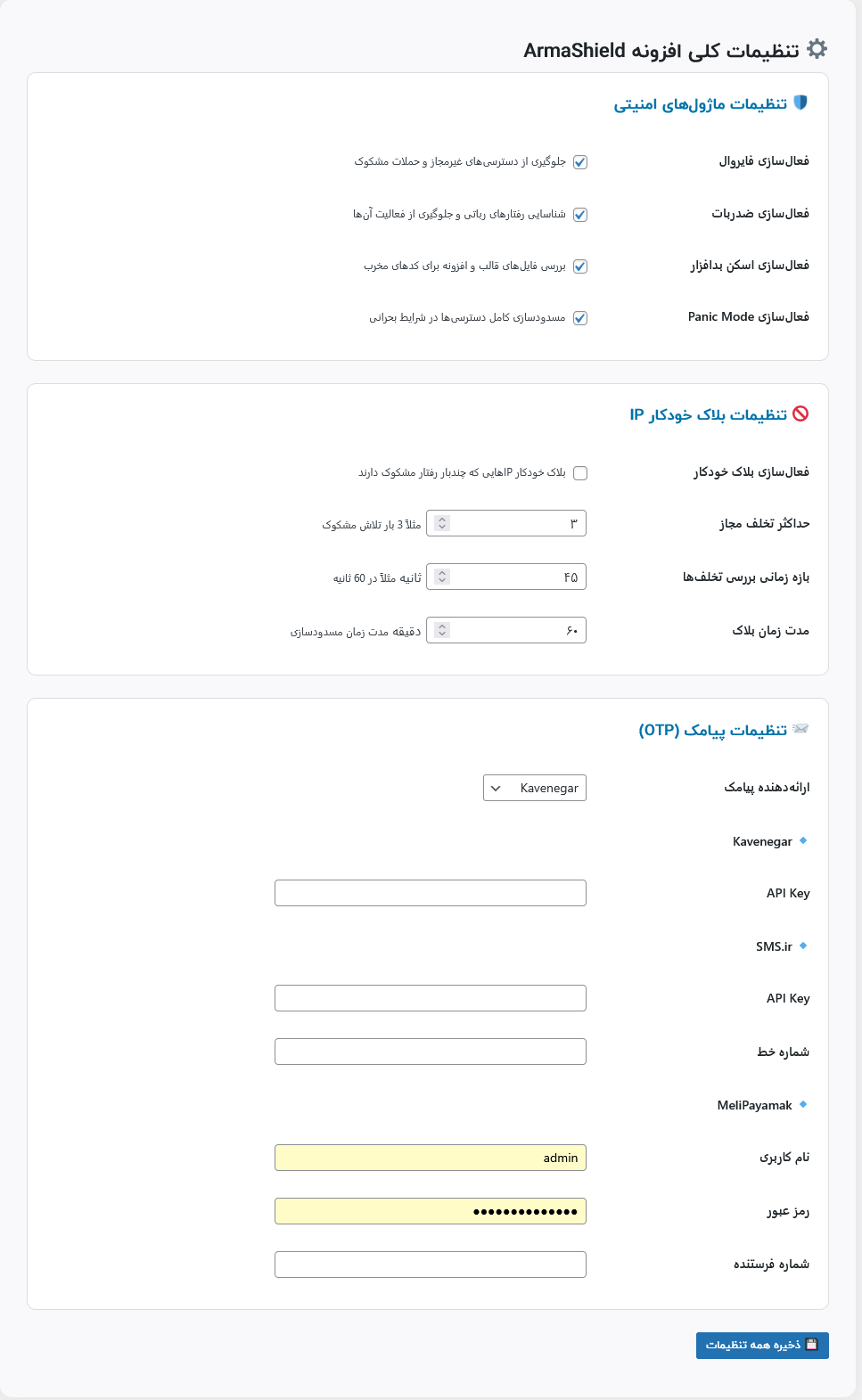Toggle the malware scan checkbox
The image size is (862, 1400).
point(580,266)
